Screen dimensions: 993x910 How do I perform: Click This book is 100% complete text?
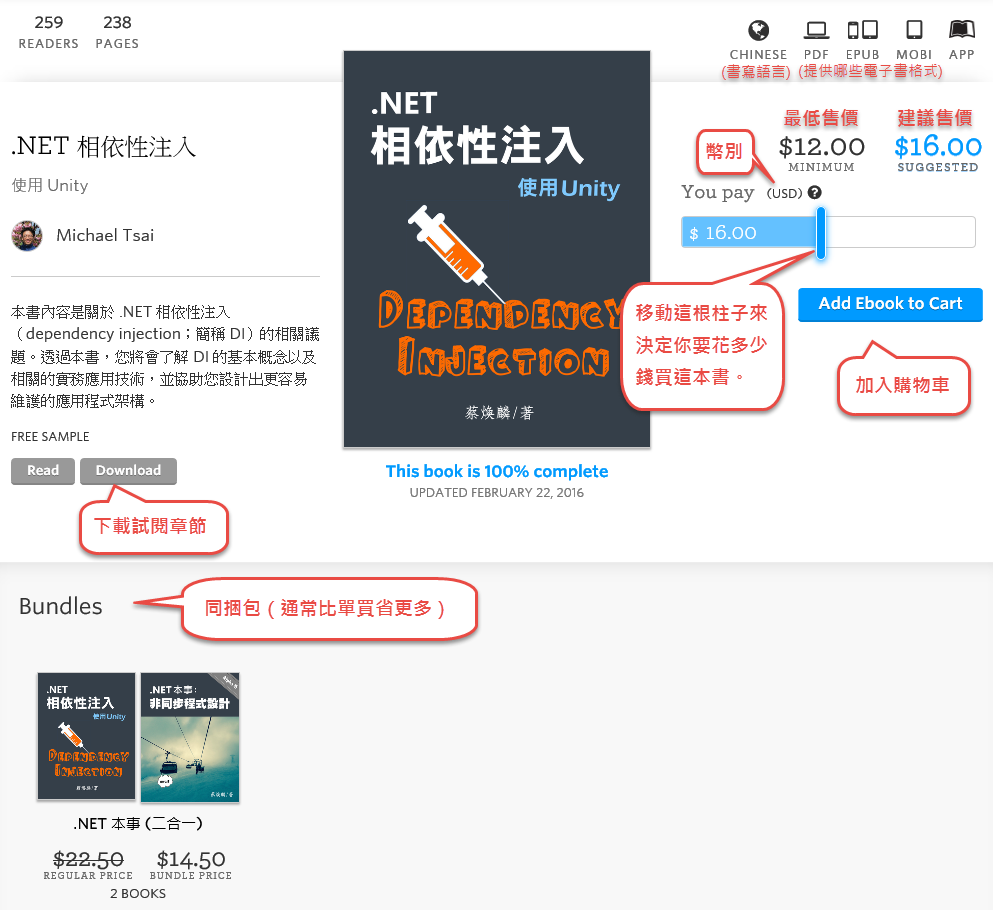[x=496, y=472]
